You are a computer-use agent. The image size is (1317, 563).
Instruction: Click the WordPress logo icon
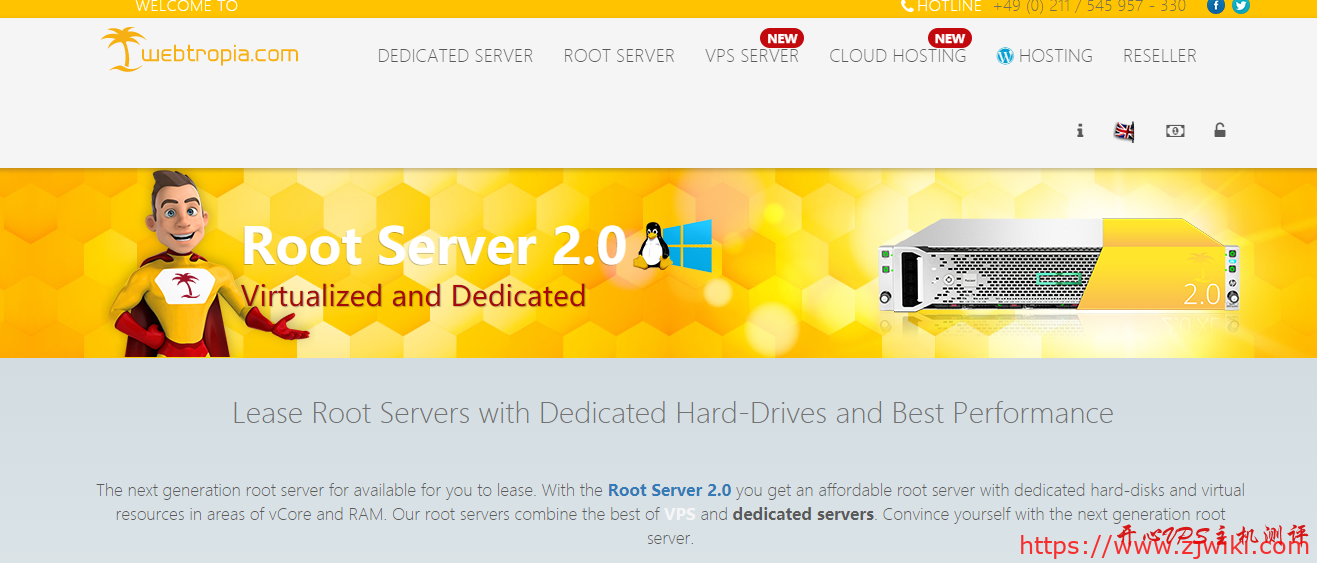[1005, 56]
